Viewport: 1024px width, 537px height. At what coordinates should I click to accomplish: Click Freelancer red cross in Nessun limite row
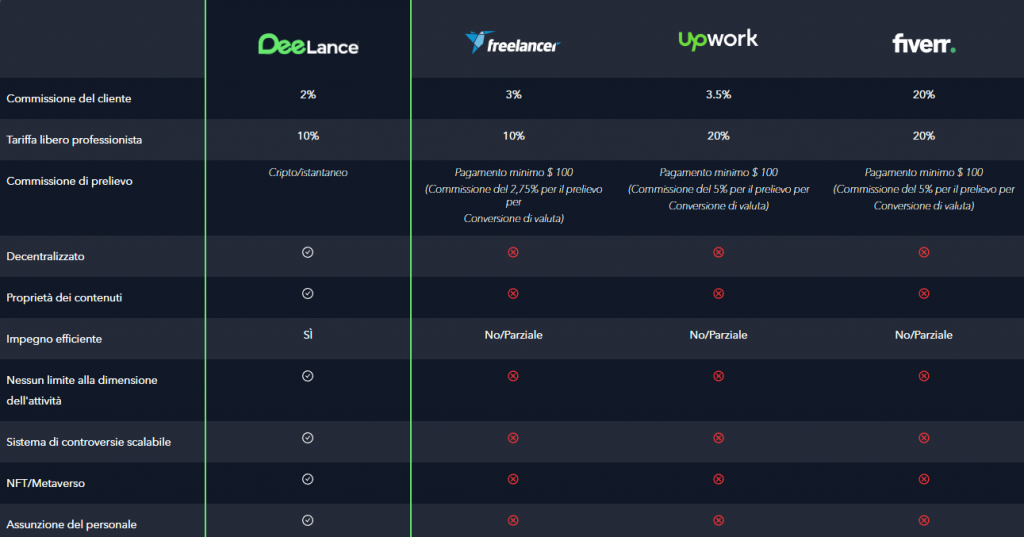513,376
